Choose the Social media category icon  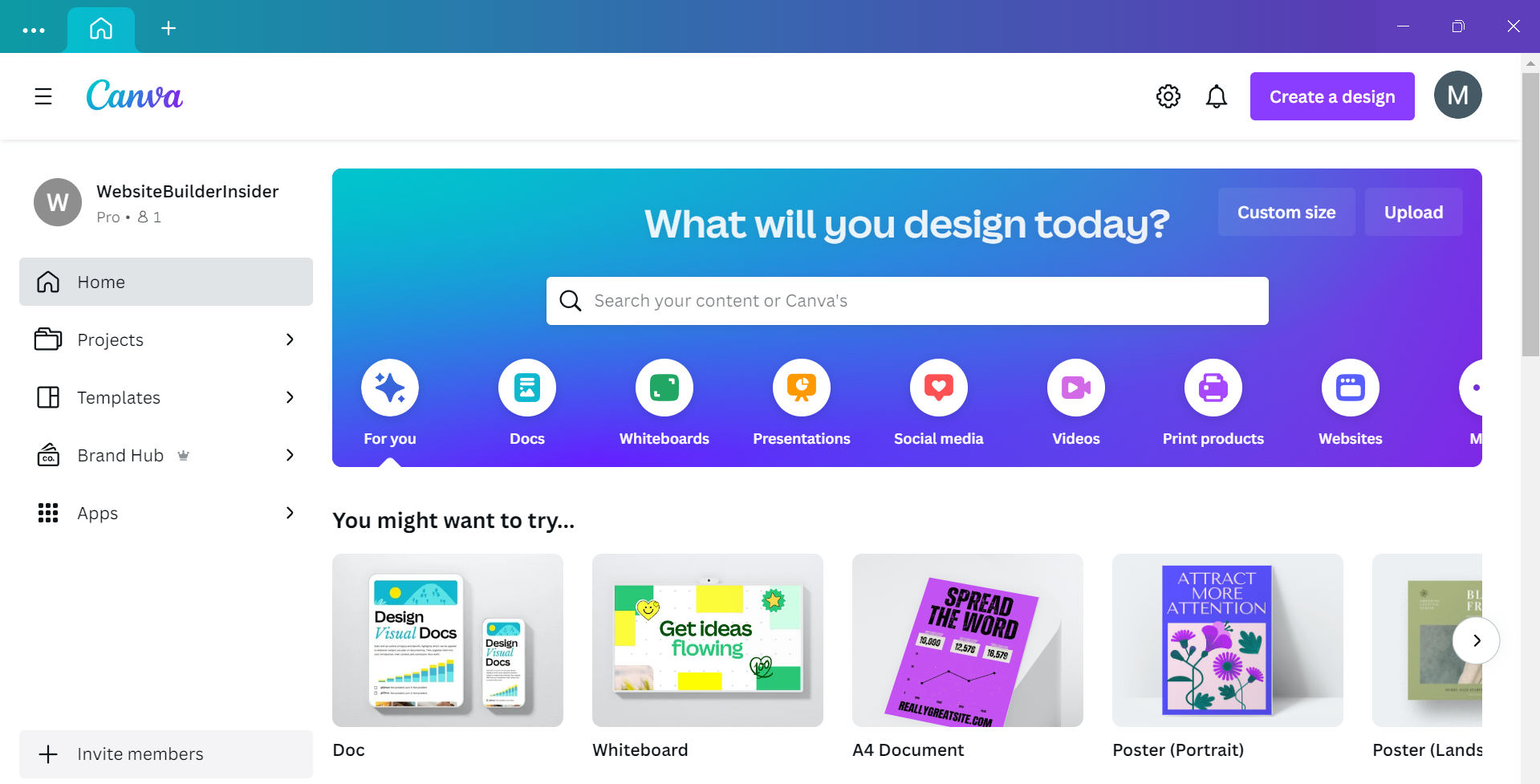coord(938,388)
